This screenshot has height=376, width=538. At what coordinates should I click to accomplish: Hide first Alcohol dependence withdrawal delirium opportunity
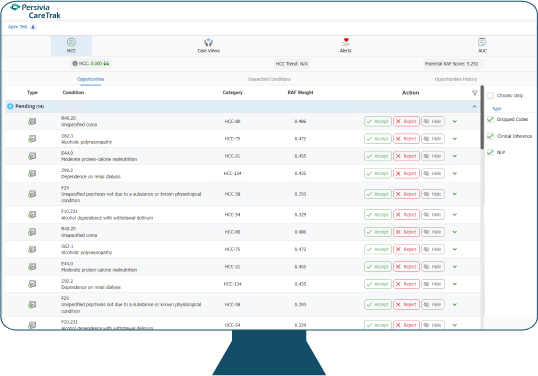click(433, 215)
